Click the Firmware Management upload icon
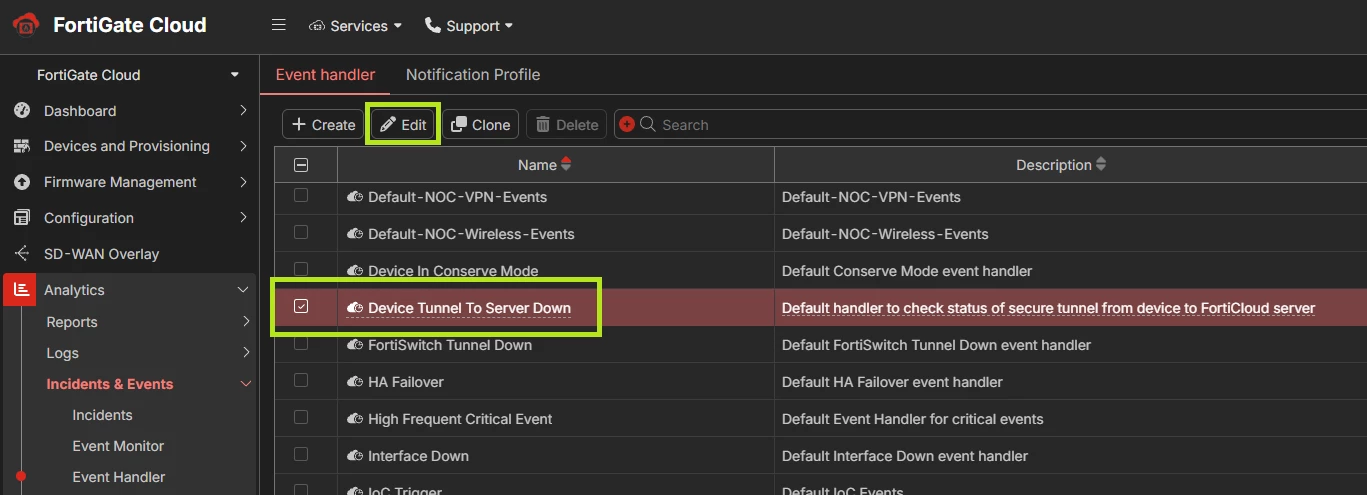This screenshot has width=1367, height=495. pos(21,182)
